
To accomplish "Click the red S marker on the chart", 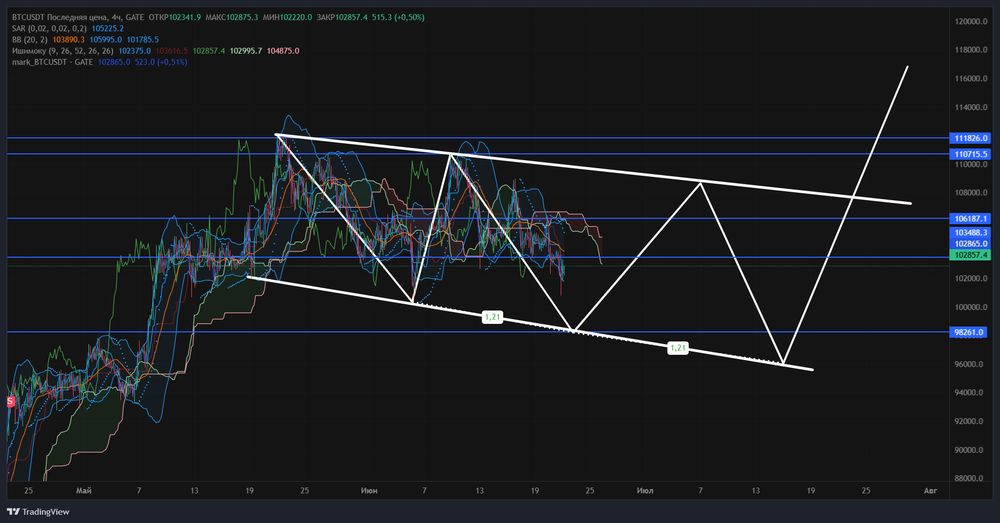I will pos(10,402).
